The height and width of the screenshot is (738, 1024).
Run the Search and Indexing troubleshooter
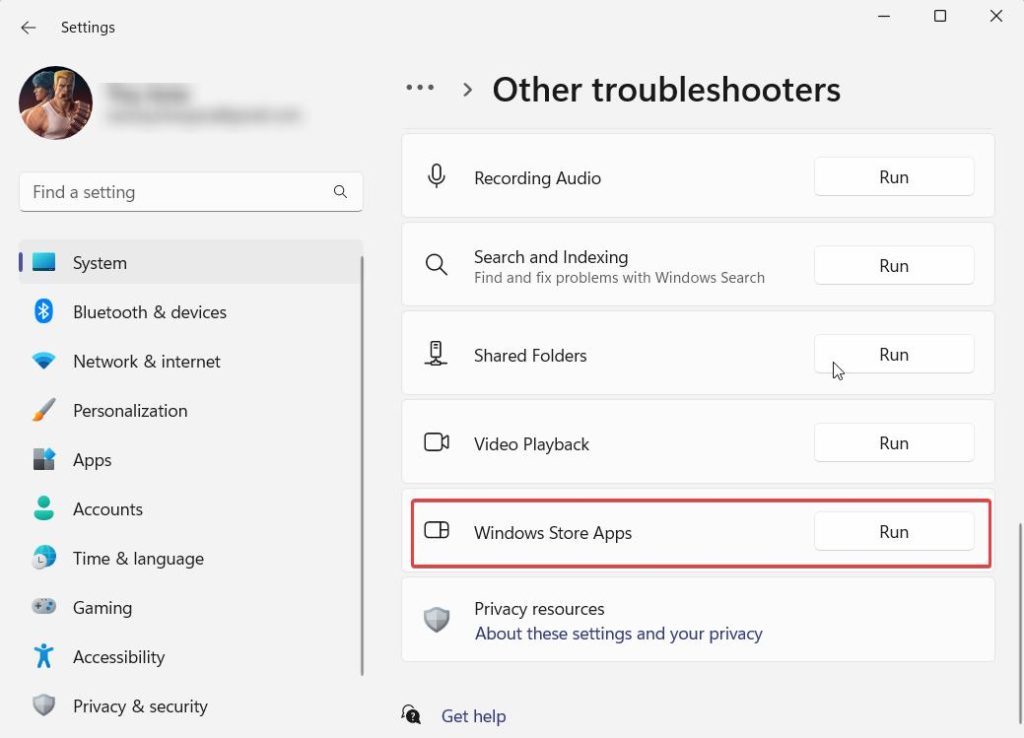click(893, 266)
